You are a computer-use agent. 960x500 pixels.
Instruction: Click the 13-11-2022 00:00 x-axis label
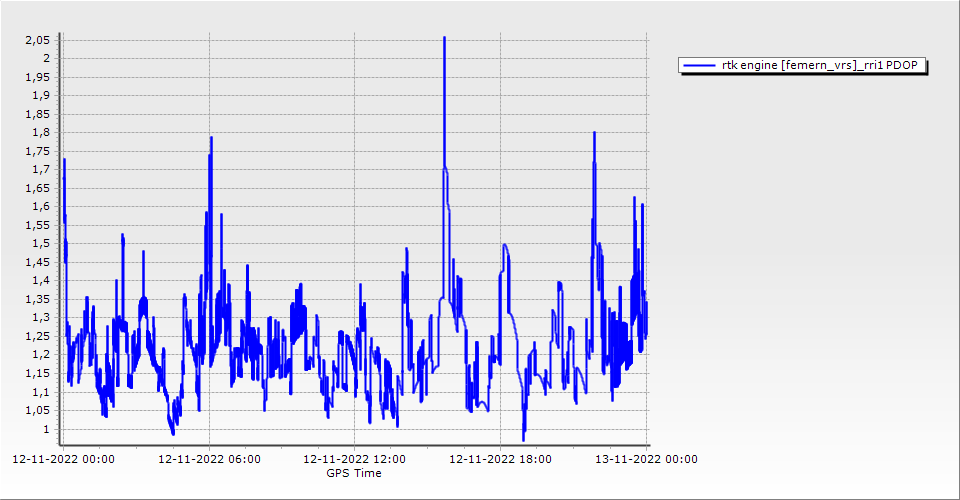click(647, 460)
